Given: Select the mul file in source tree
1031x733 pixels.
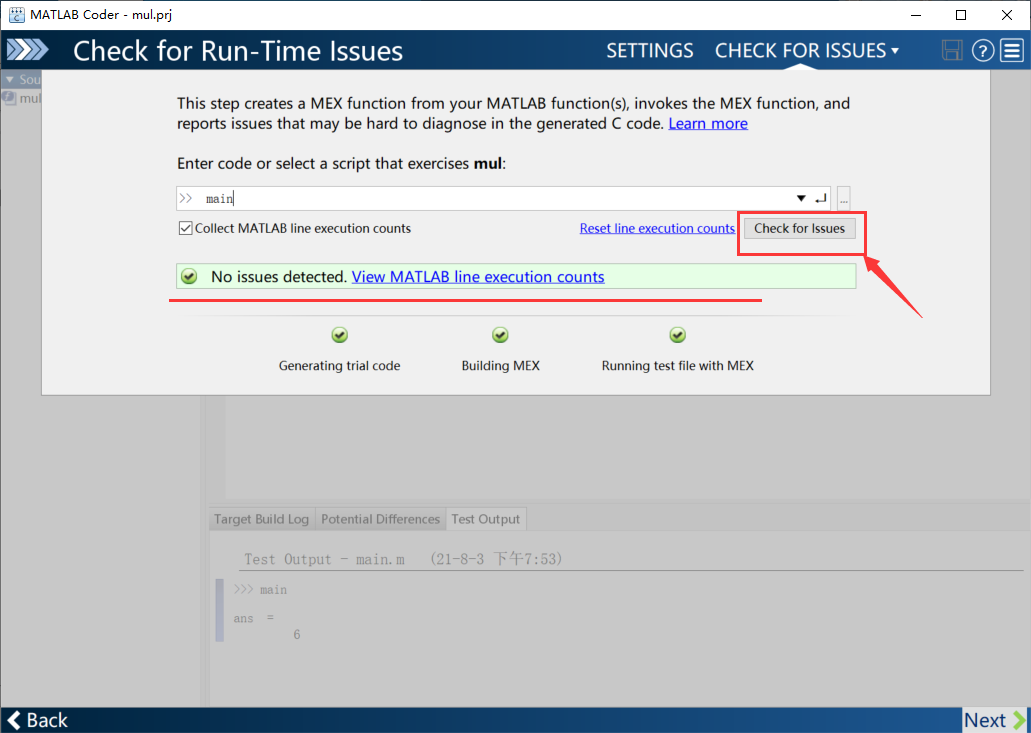Looking at the screenshot, I should coord(22,98).
